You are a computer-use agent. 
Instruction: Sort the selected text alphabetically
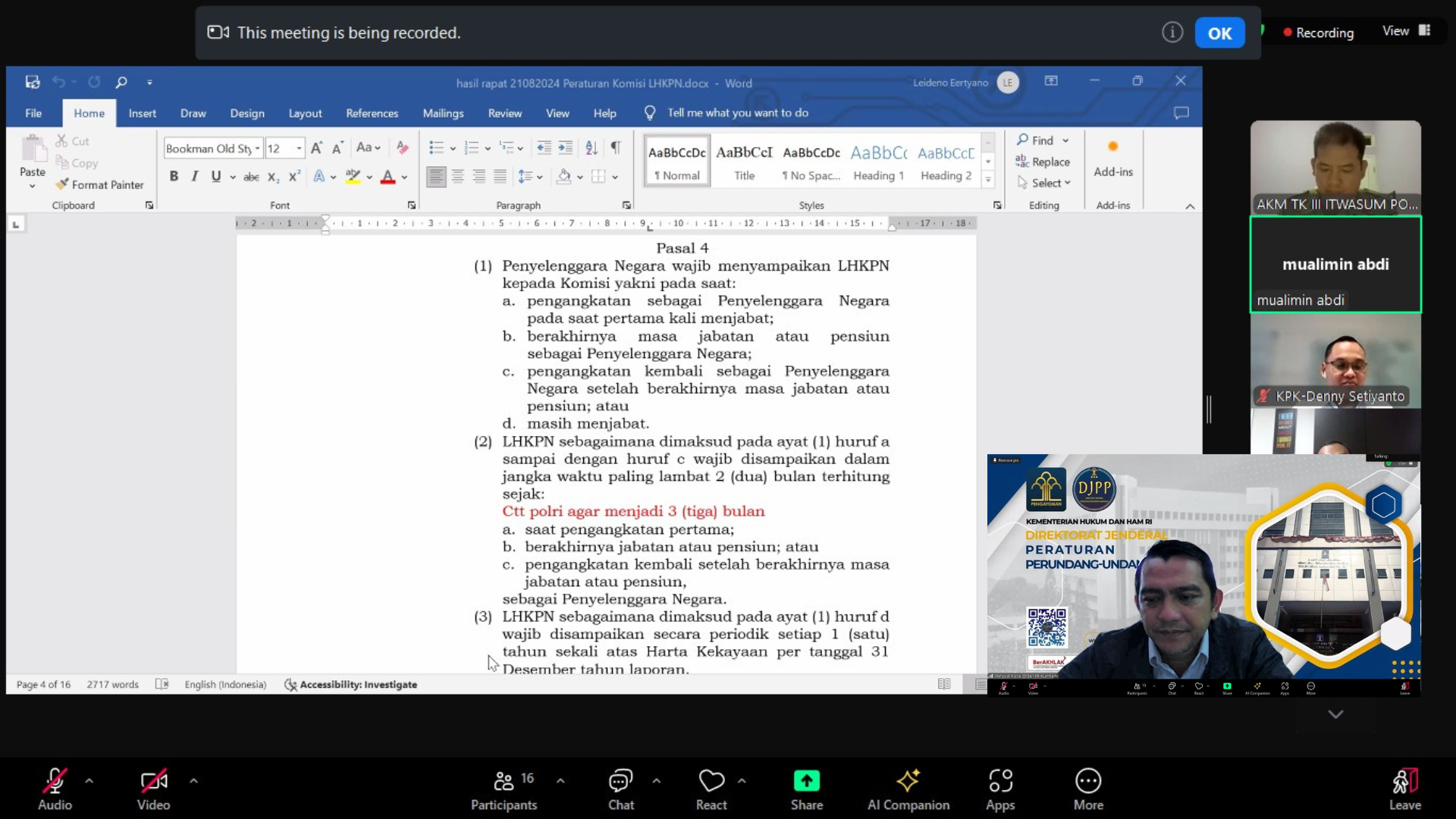591,148
